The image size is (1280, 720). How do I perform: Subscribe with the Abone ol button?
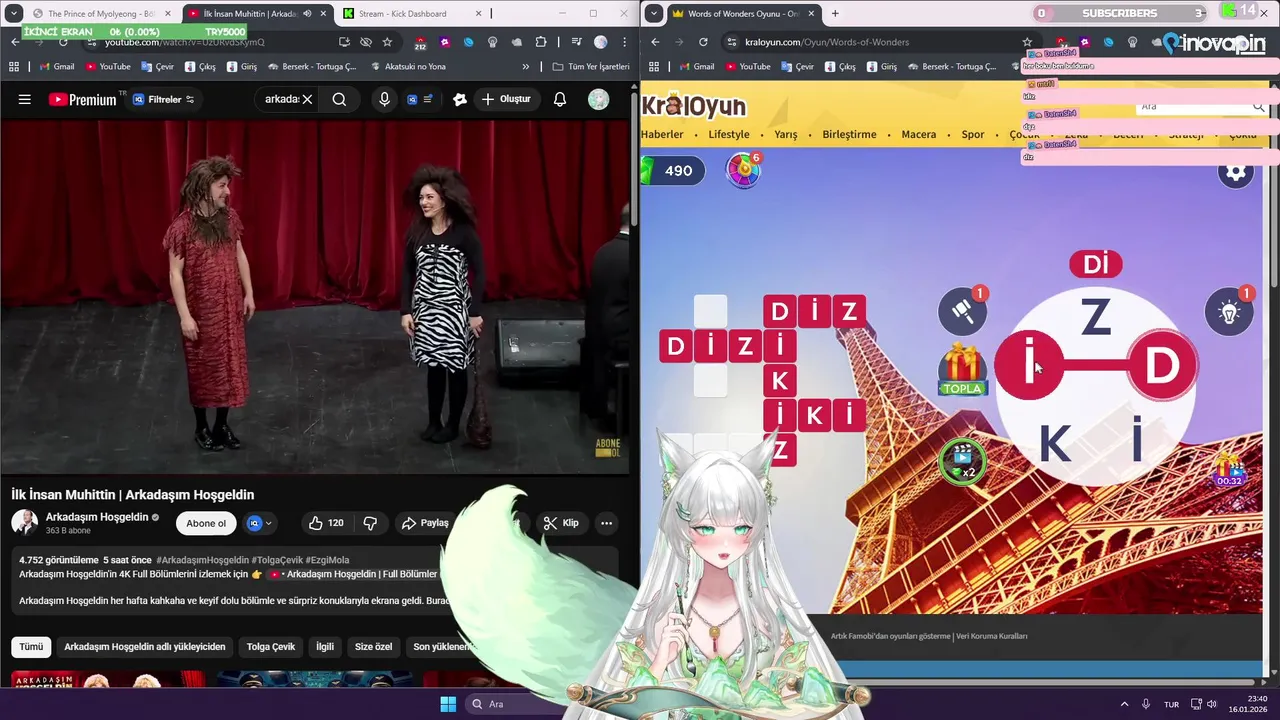206,523
